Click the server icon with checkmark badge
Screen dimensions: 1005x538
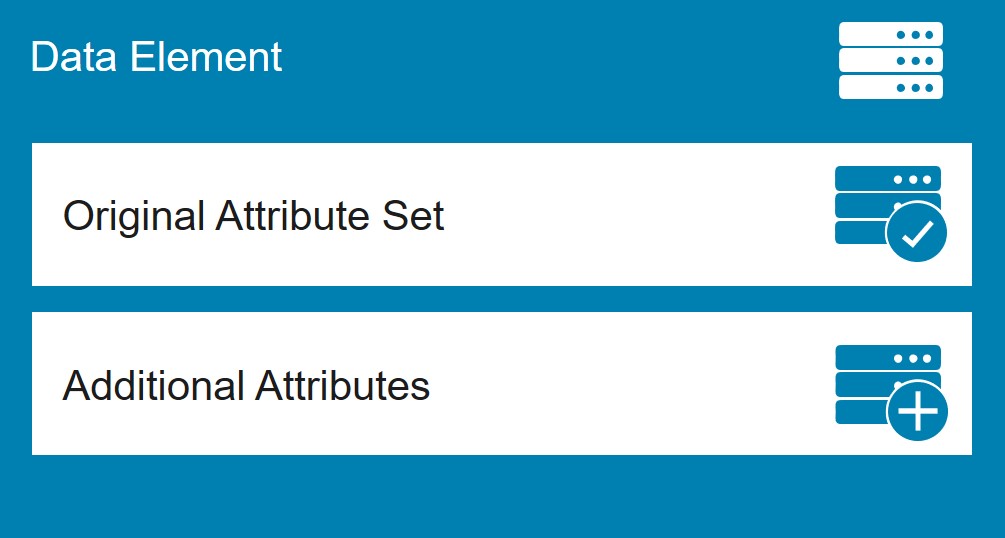tap(891, 214)
